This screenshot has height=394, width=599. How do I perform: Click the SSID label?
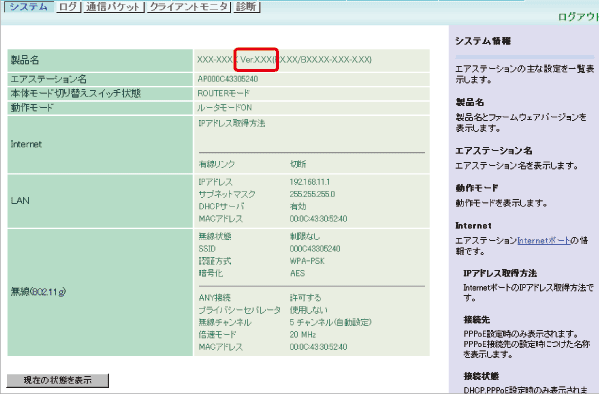(207, 249)
